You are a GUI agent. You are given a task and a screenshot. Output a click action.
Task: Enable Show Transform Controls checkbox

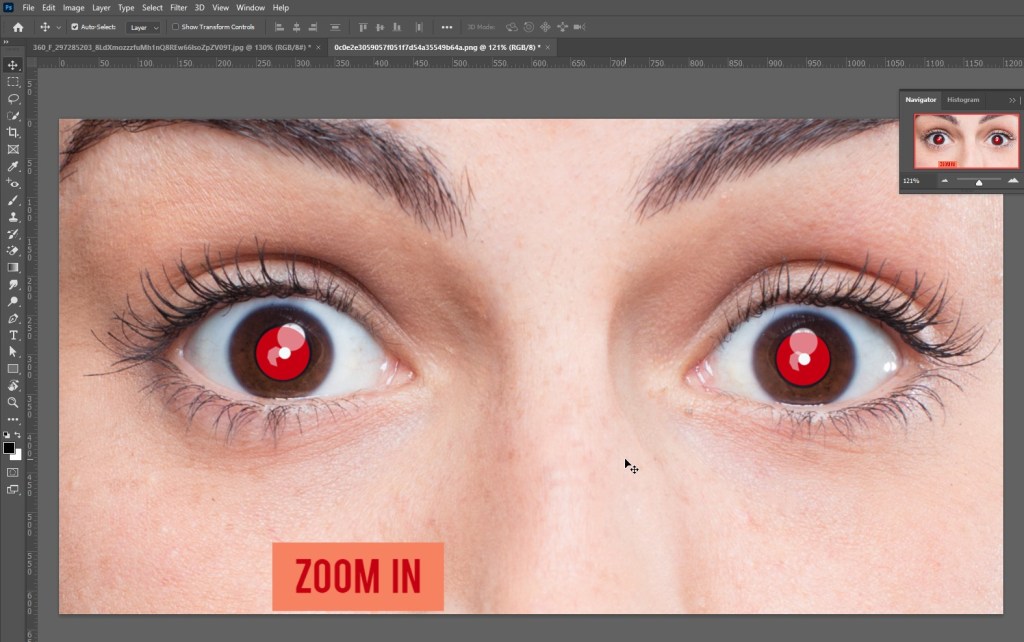pyautogui.click(x=176, y=27)
